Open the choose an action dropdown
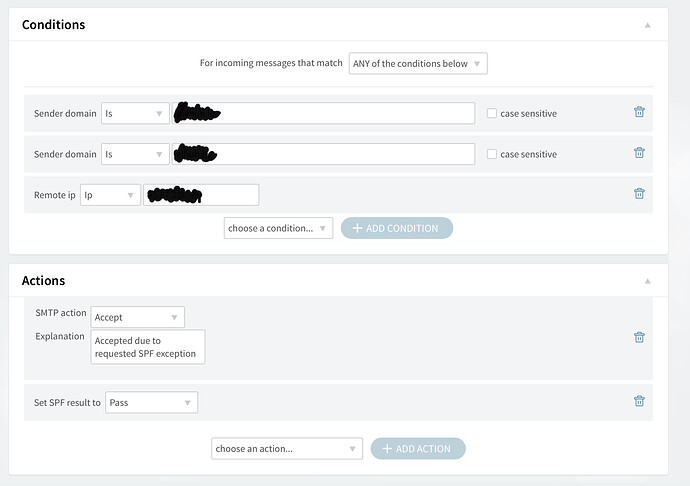Image resolution: width=690 pixels, height=486 pixels. click(x=287, y=449)
